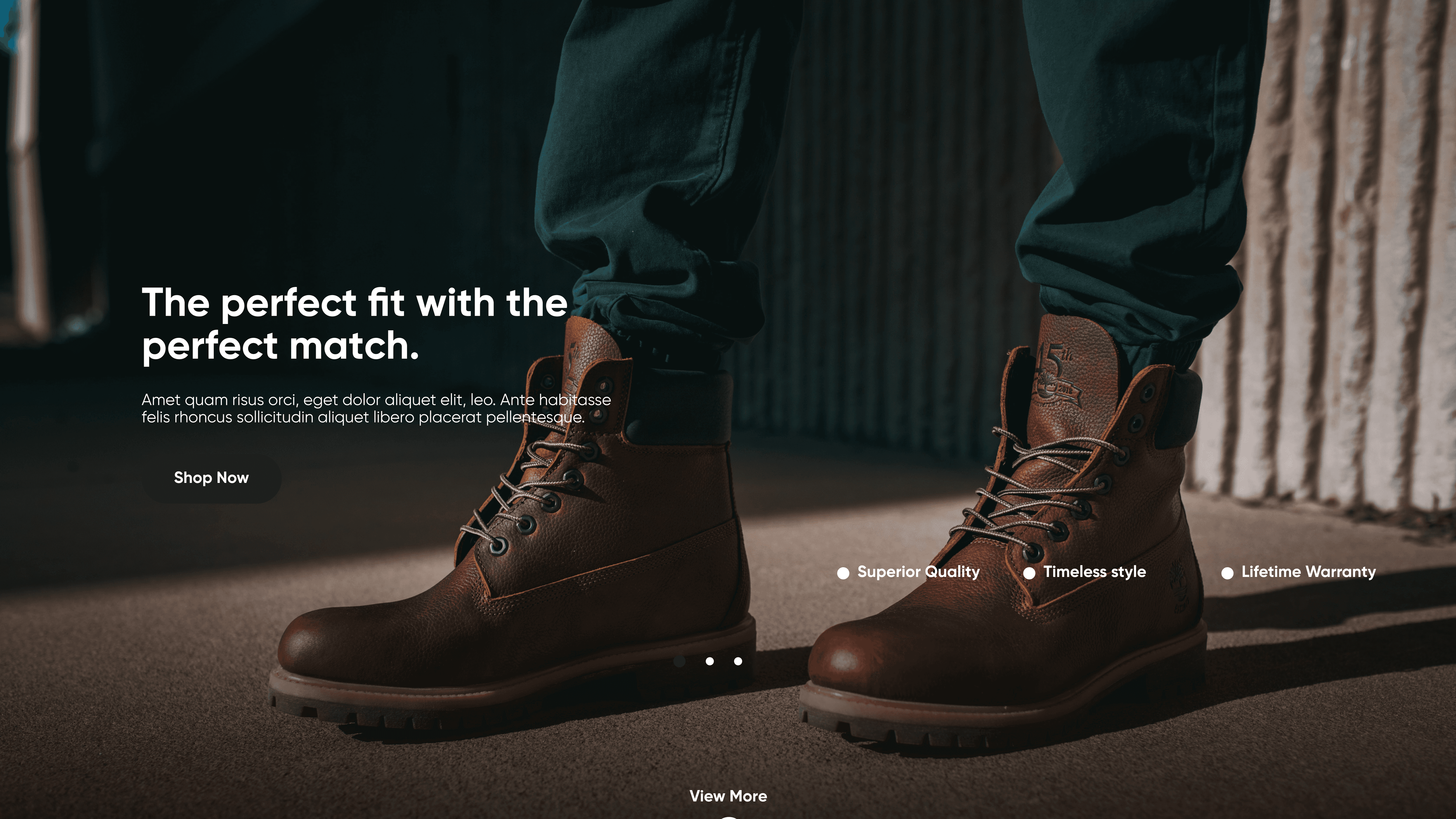Click the bullet icon beside Lifetime Warranty

click(x=1227, y=573)
